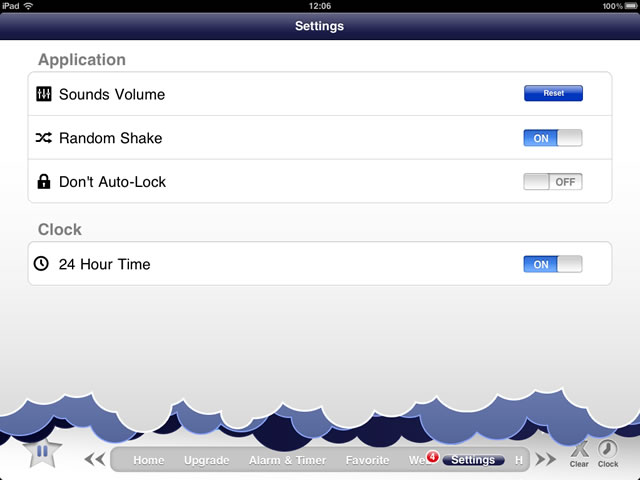Image resolution: width=640 pixels, height=480 pixels.
Task: Tap the Don't Auto-Lock padlock icon
Action: pos(44,182)
